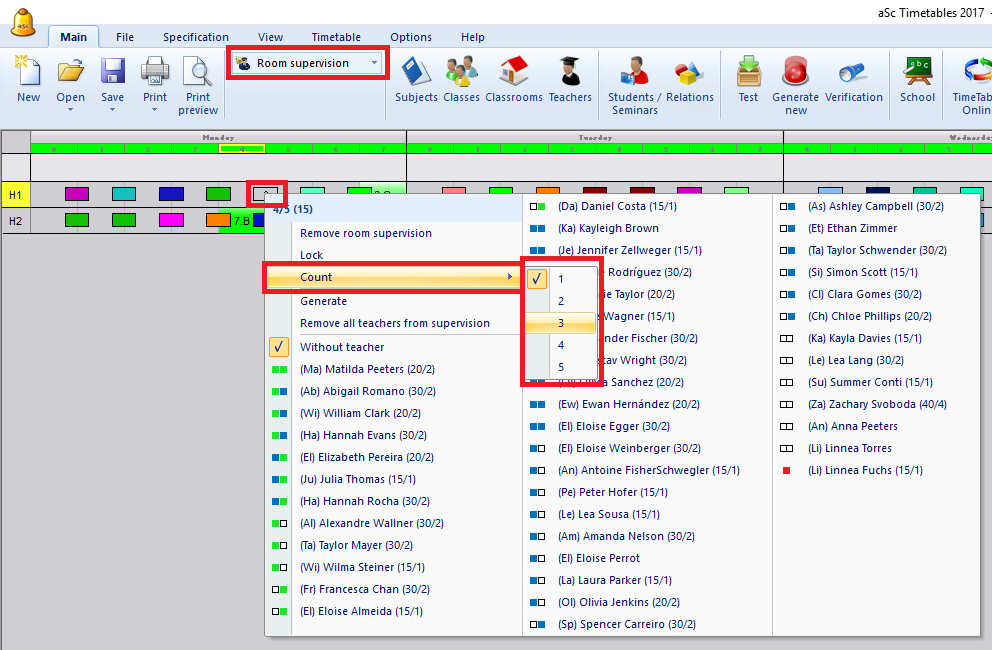Click Remove room supervision menu entry
The height and width of the screenshot is (650, 992).
click(x=366, y=233)
